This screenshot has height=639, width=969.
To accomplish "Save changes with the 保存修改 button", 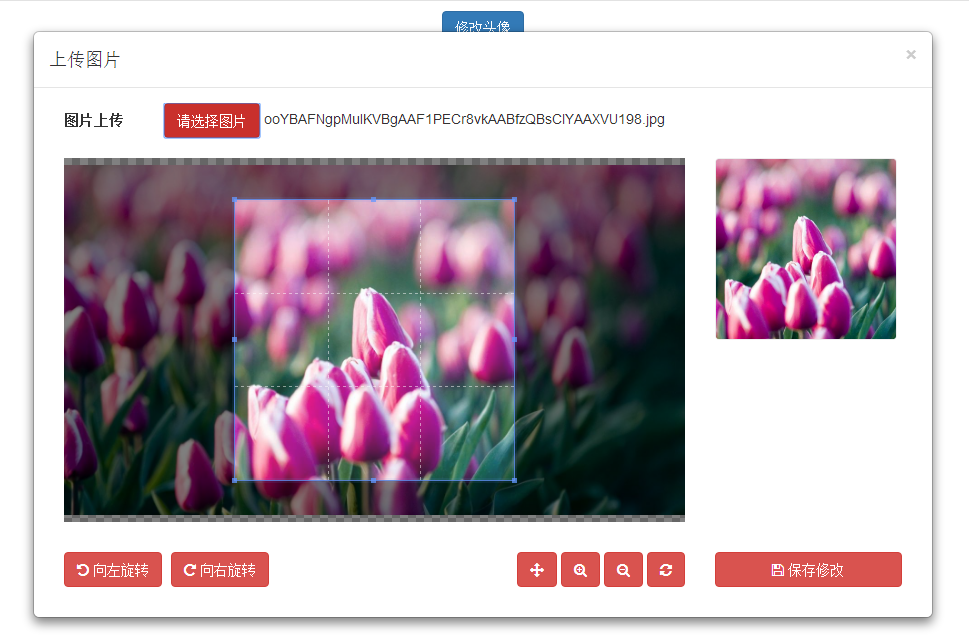I will point(808,570).
